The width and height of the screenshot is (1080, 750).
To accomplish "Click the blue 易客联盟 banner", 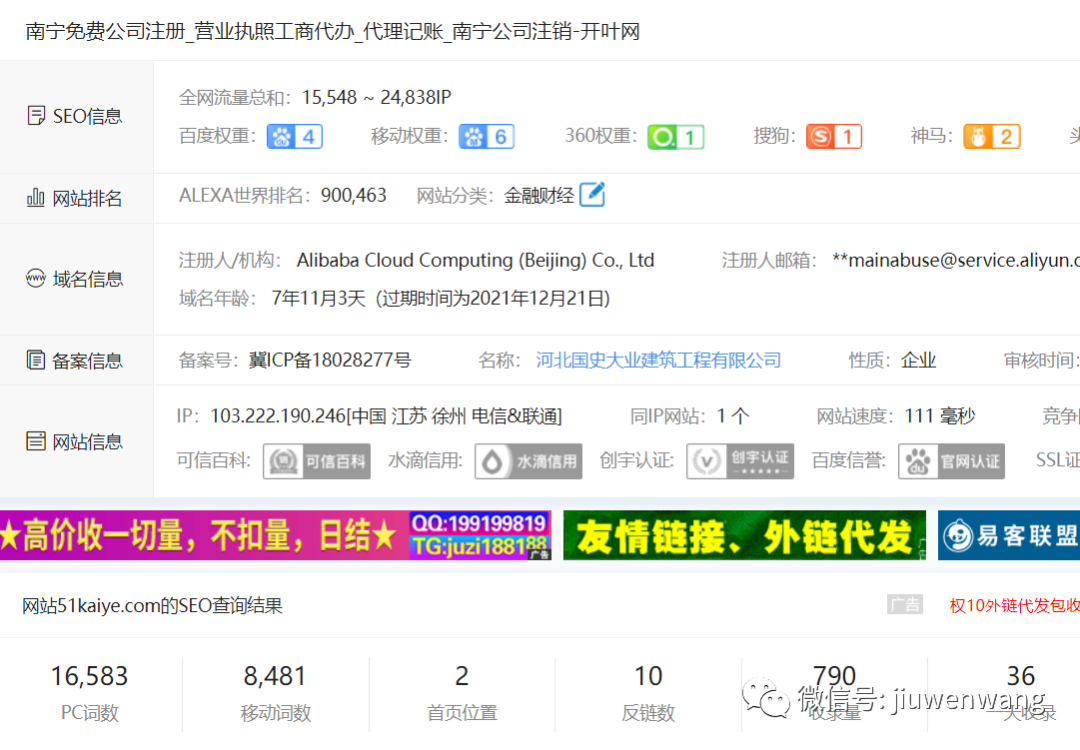I will pos(1009,535).
